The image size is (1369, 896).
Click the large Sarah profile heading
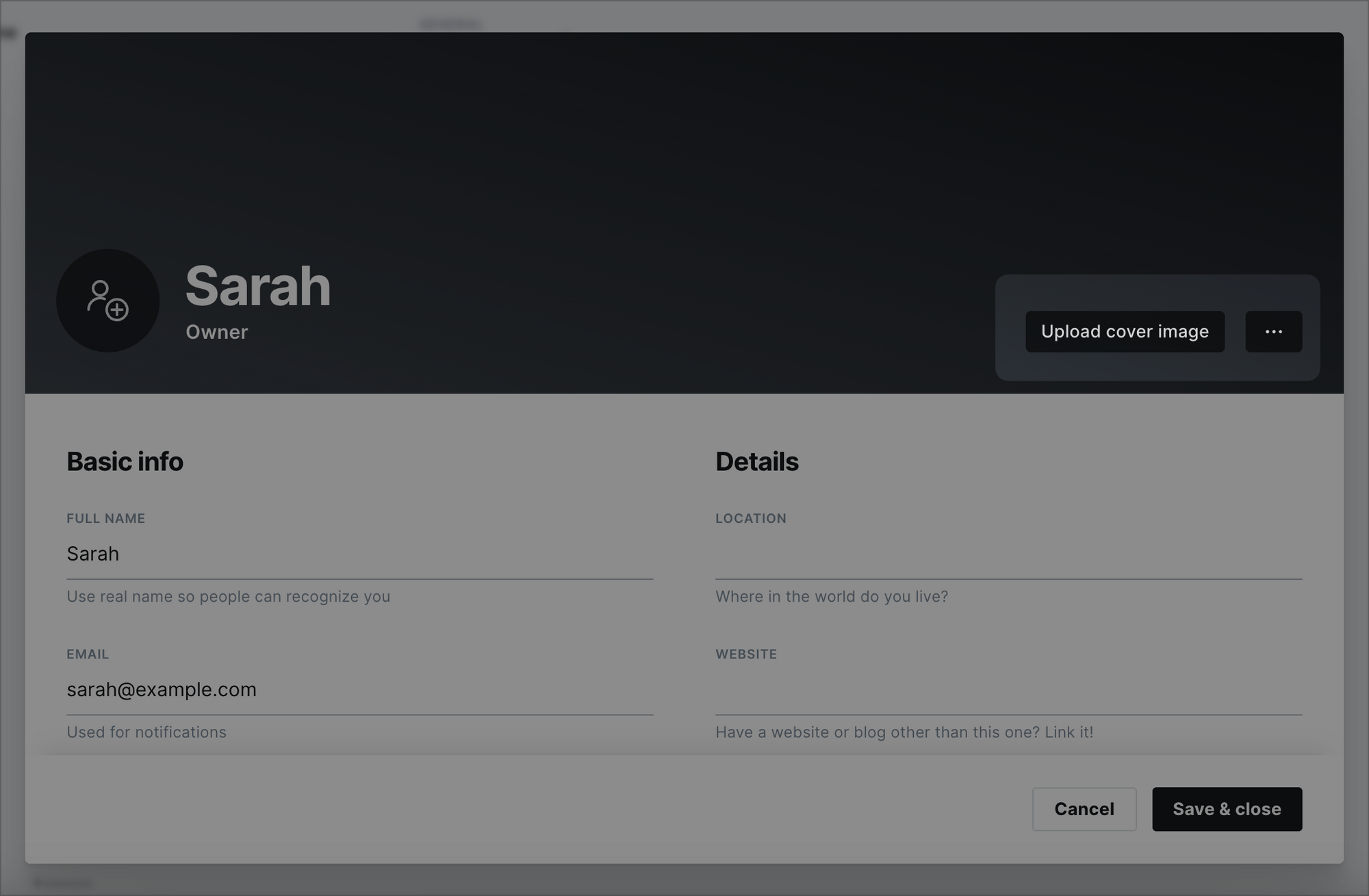pyautogui.click(x=258, y=286)
